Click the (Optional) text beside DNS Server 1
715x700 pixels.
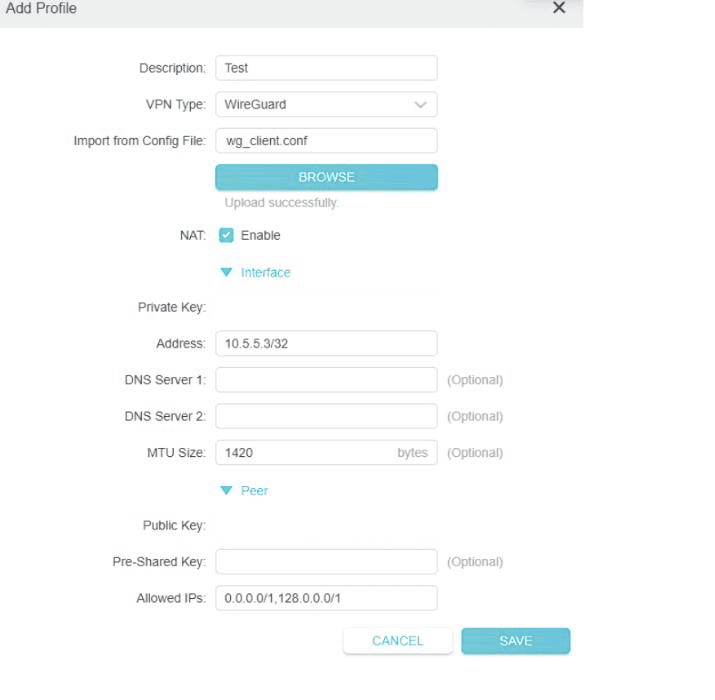click(x=475, y=380)
